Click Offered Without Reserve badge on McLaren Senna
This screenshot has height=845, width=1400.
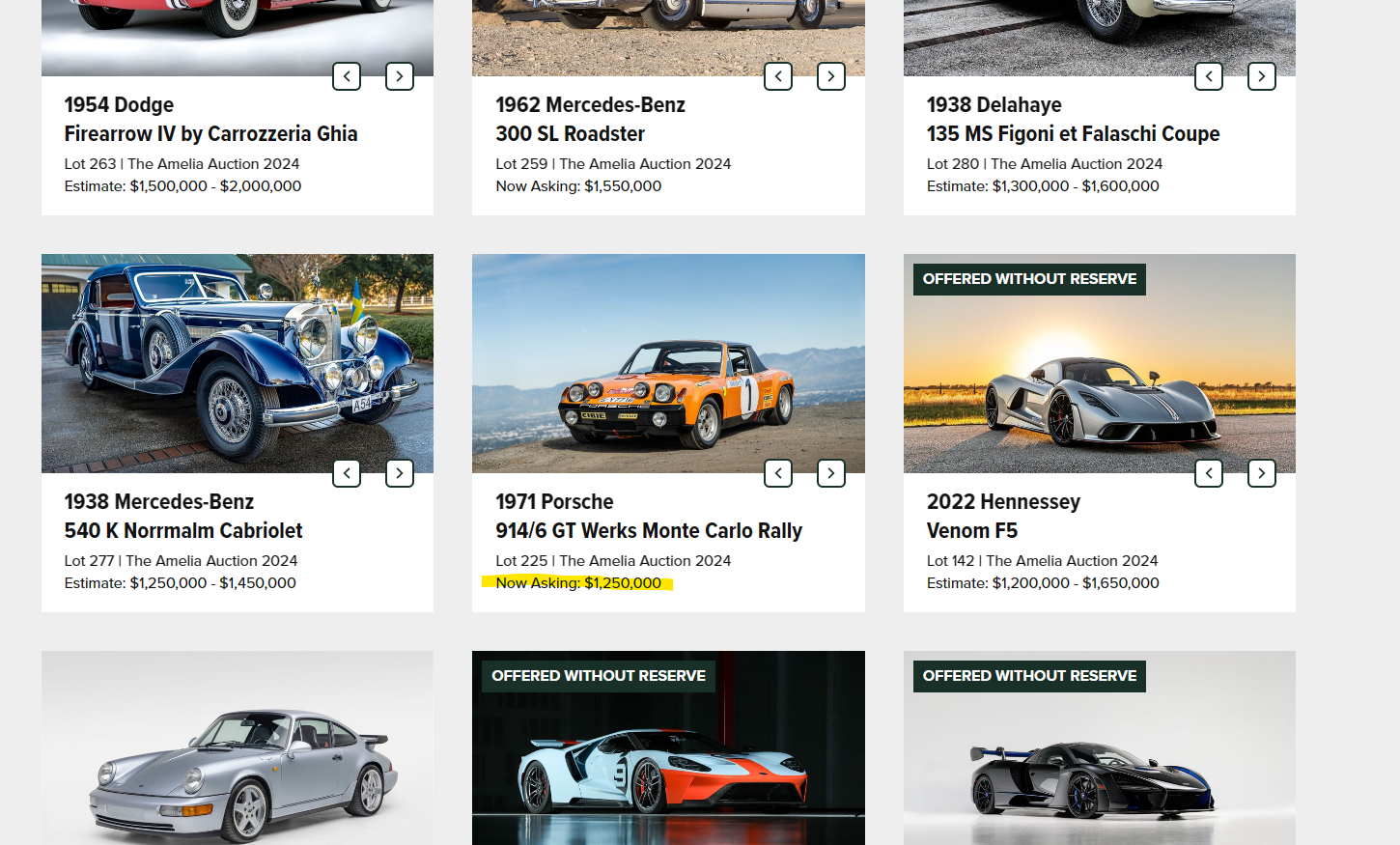[1029, 676]
